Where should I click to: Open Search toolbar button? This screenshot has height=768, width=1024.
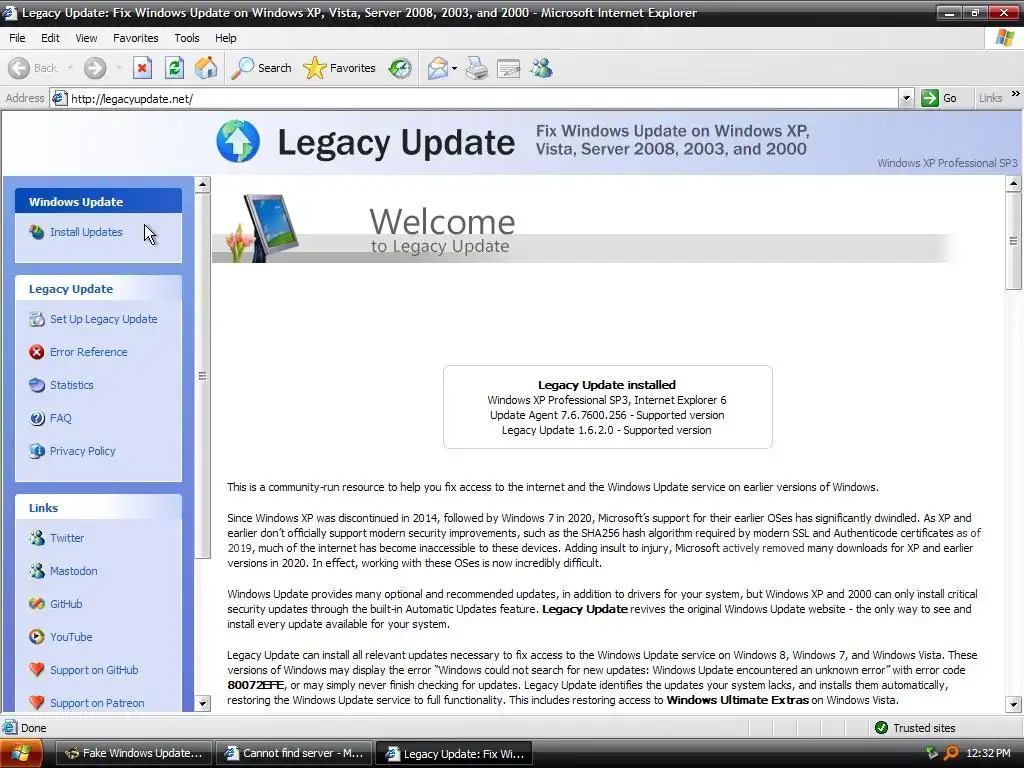[x=261, y=68]
